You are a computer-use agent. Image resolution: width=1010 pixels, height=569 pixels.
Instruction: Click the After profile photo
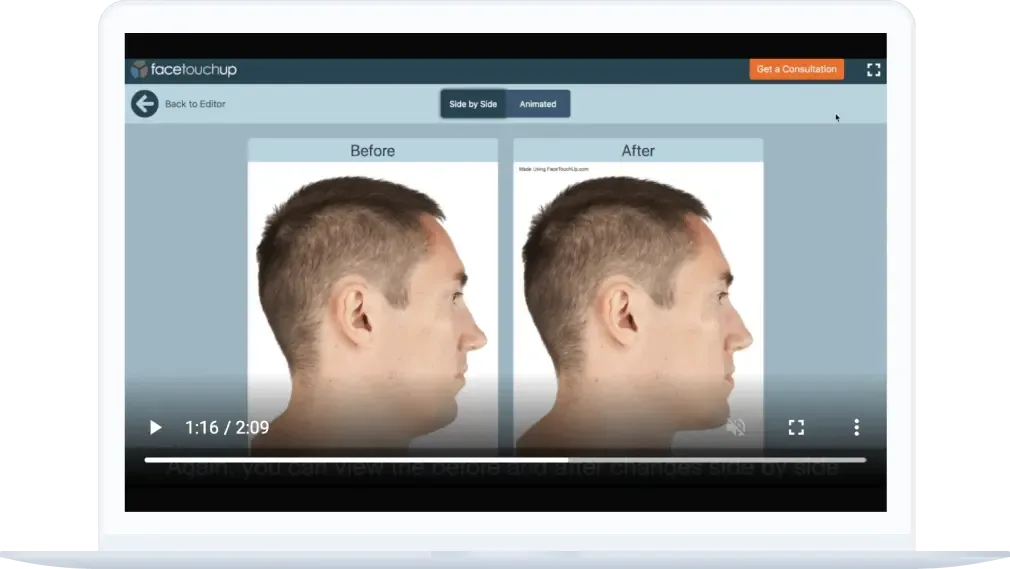[638, 300]
